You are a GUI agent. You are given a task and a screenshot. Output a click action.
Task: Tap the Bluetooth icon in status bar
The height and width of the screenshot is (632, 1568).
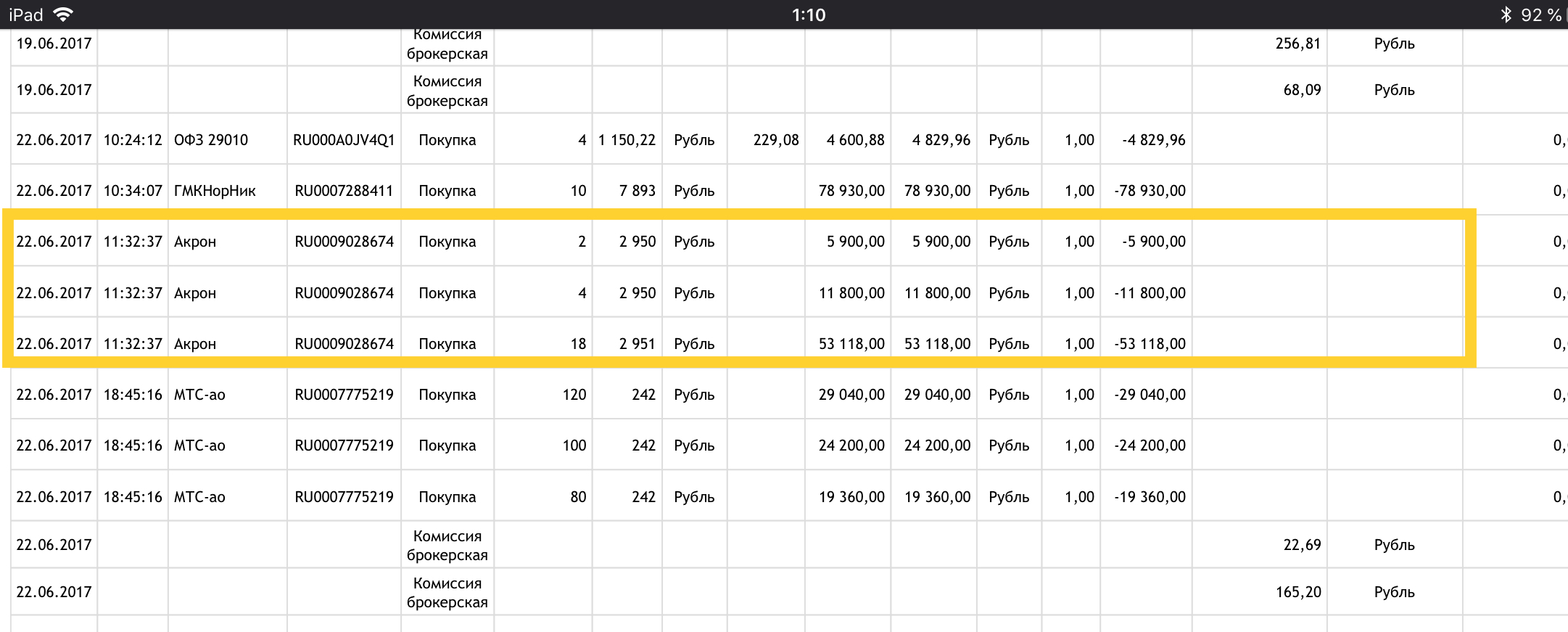coord(1506,15)
